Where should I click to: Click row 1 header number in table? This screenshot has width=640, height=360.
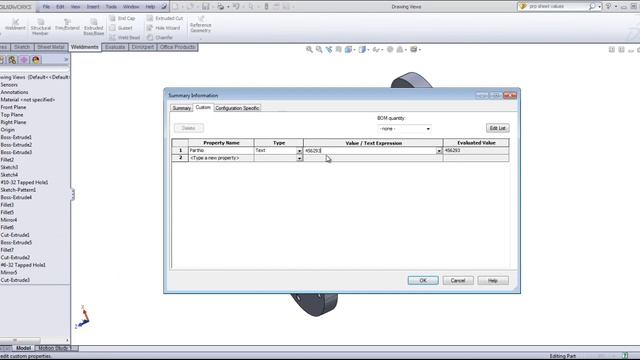click(x=180, y=151)
